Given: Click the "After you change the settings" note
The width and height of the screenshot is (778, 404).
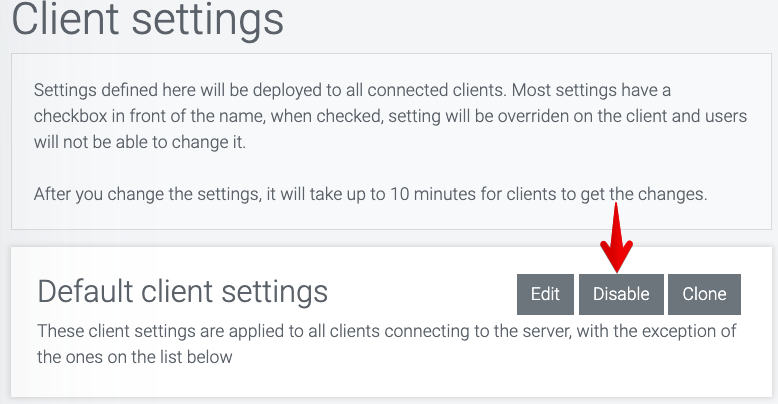Looking at the screenshot, I should coord(370,194).
